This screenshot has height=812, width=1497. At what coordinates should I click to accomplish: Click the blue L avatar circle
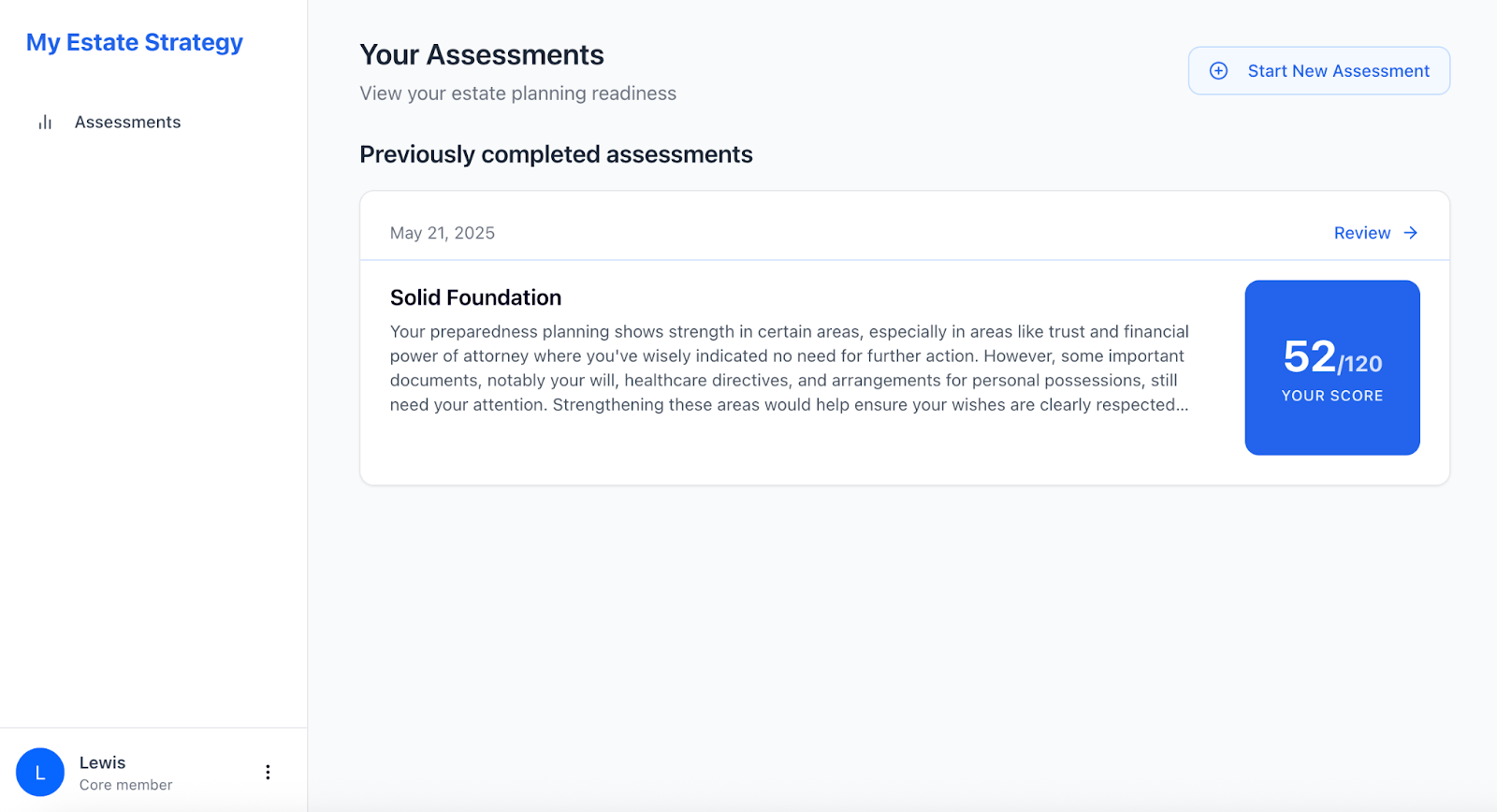point(40,772)
